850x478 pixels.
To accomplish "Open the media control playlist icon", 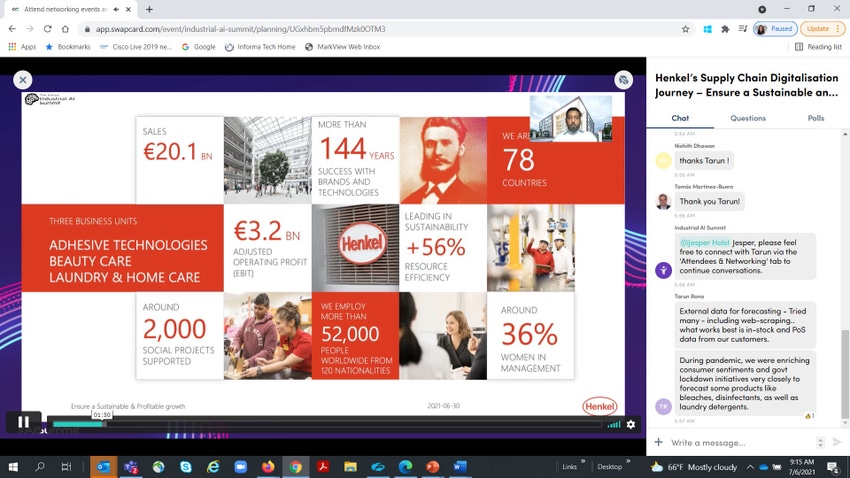I will [x=743, y=29].
